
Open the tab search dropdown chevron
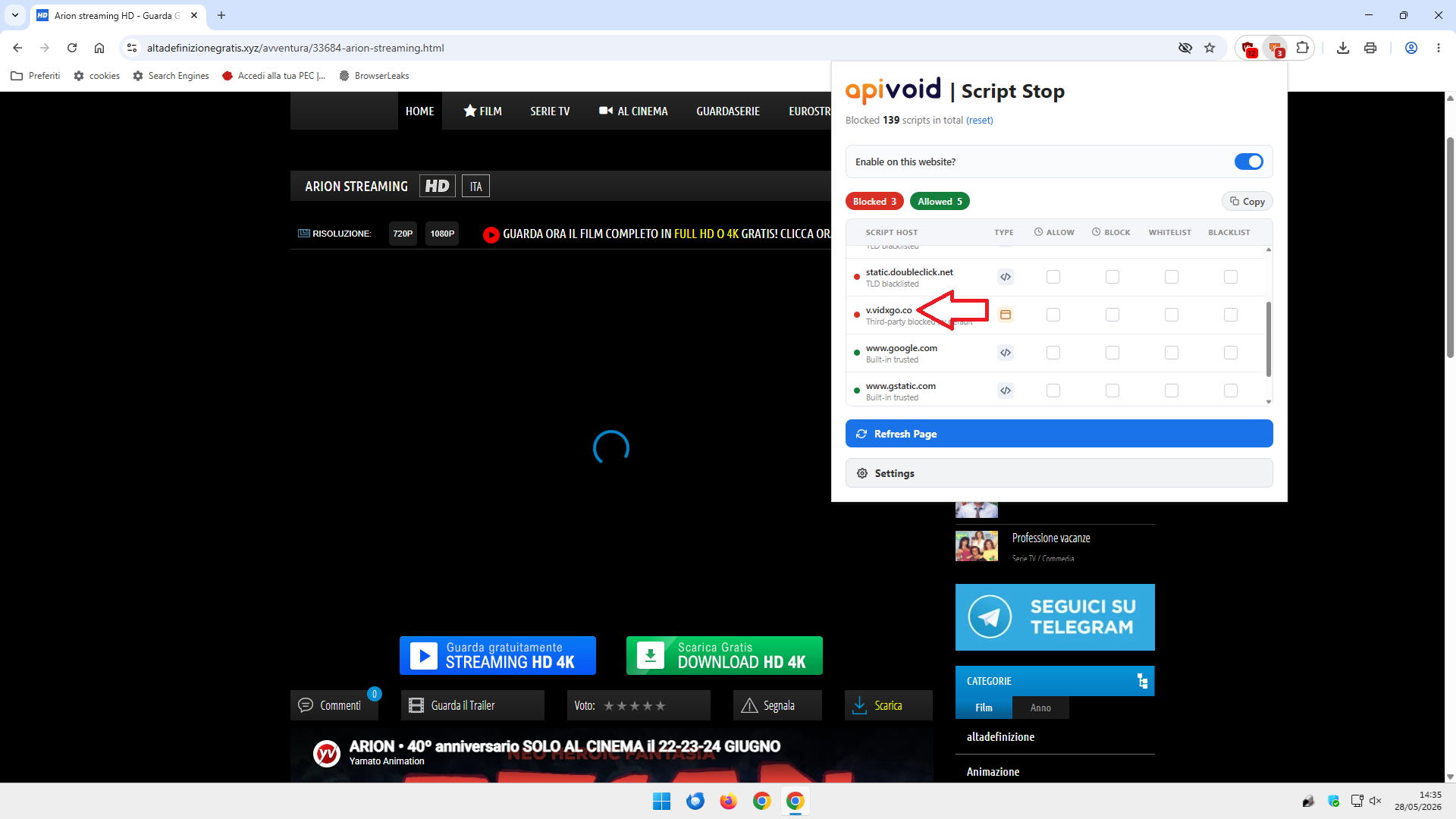[15, 15]
